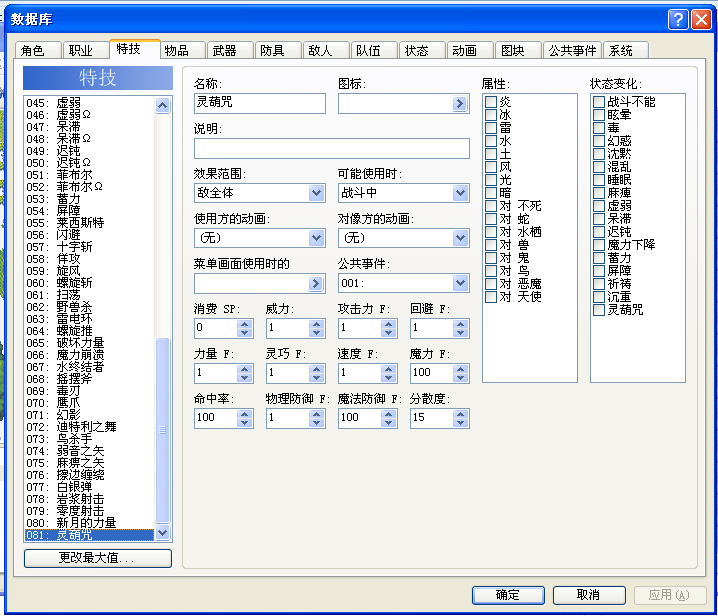Check the 对 兽 attribute checkbox
This screenshot has width=718, height=616.
click(491, 245)
